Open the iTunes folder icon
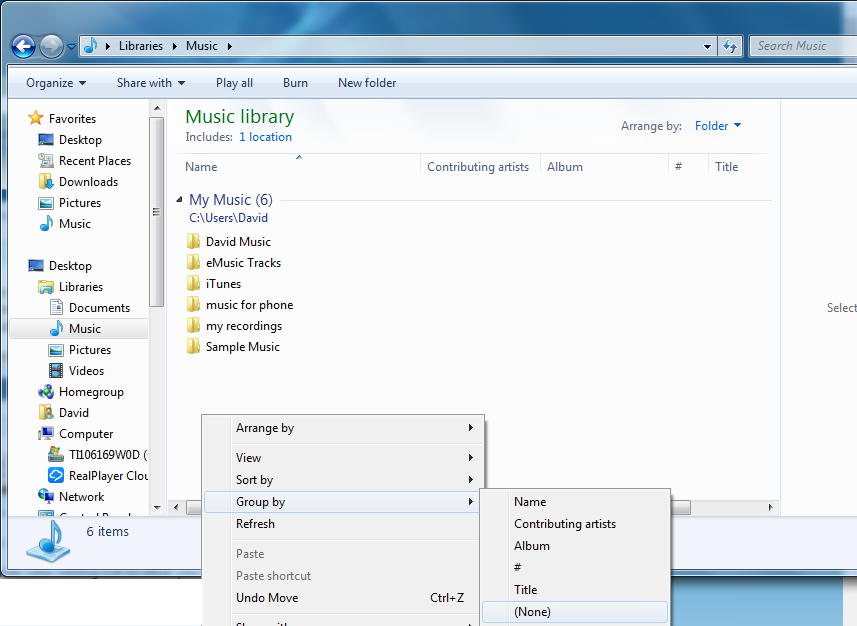 (193, 284)
